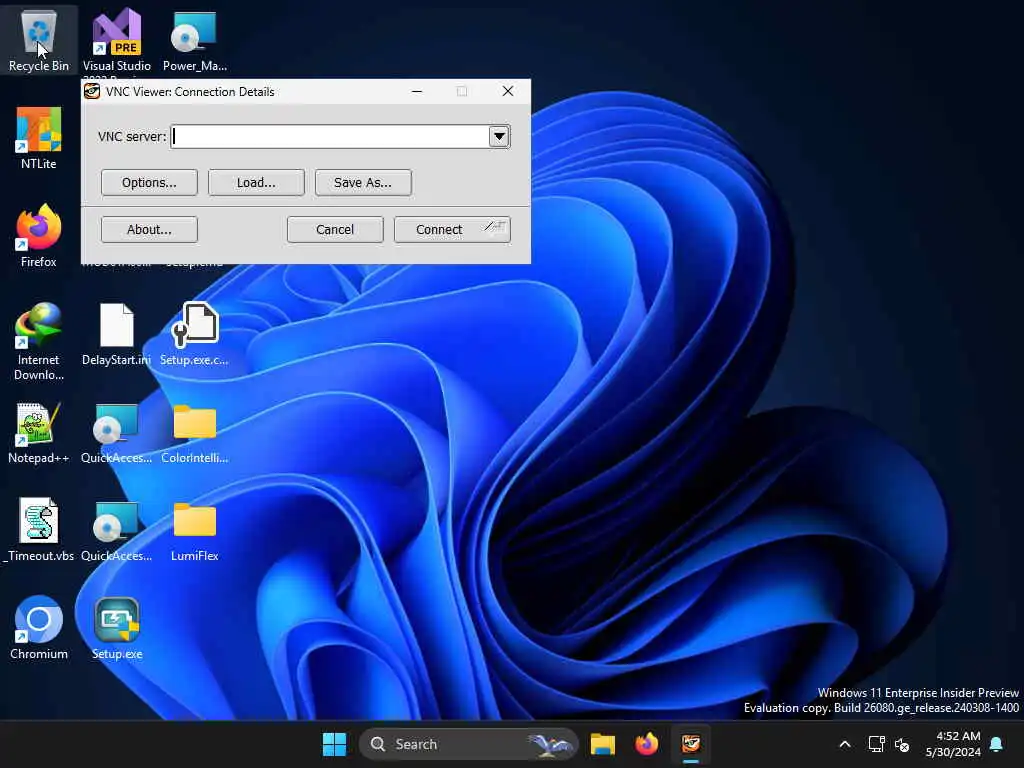Open the network status tray icon
1024x768 pixels.
(876, 744)
